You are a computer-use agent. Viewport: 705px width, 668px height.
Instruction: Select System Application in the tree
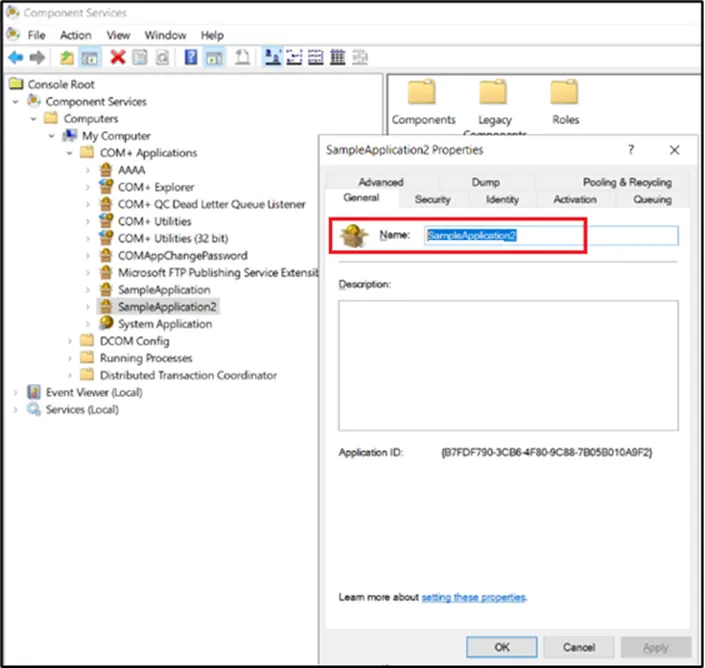coord(165,324)
